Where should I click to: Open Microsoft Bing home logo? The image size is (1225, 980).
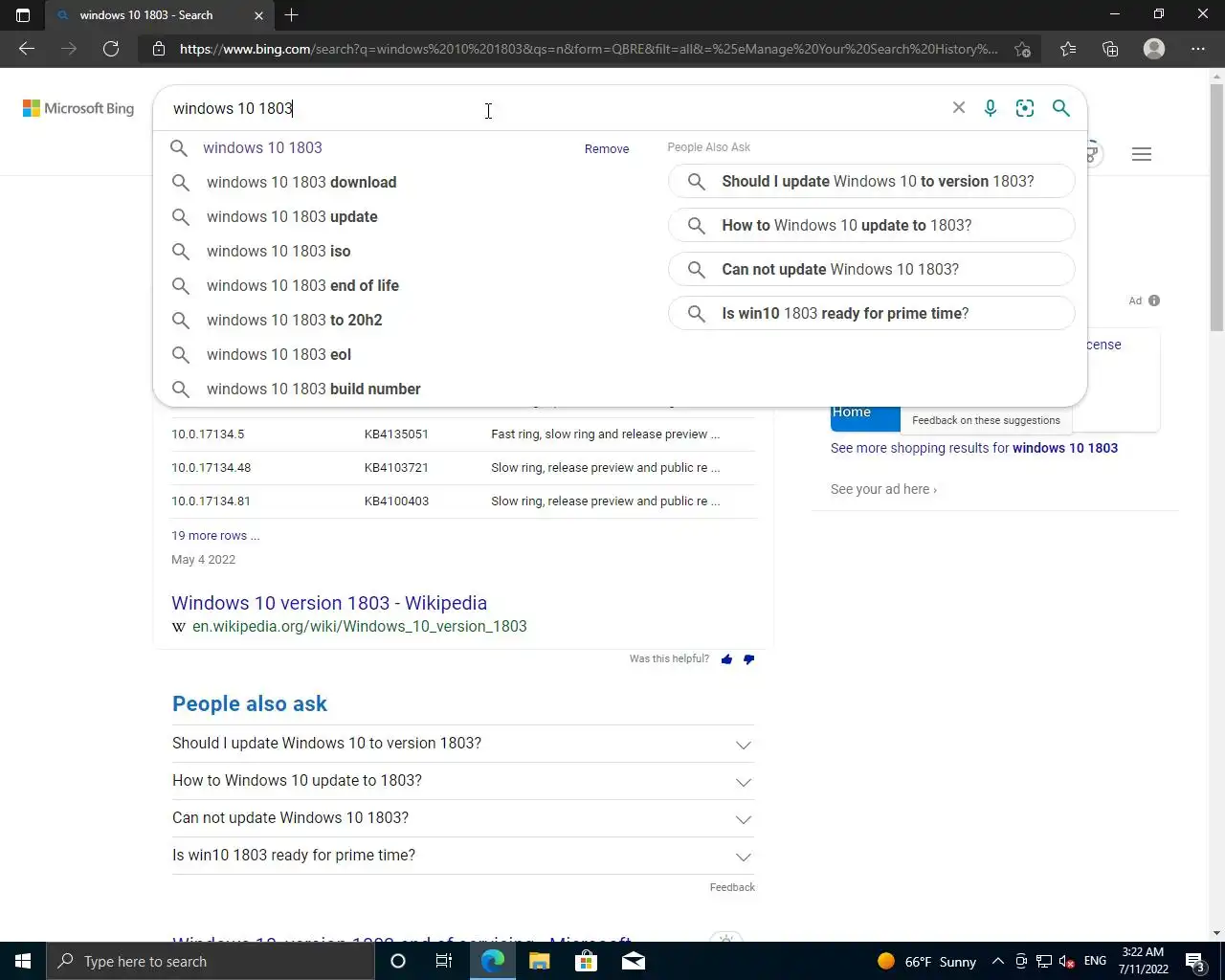[78, 108]
